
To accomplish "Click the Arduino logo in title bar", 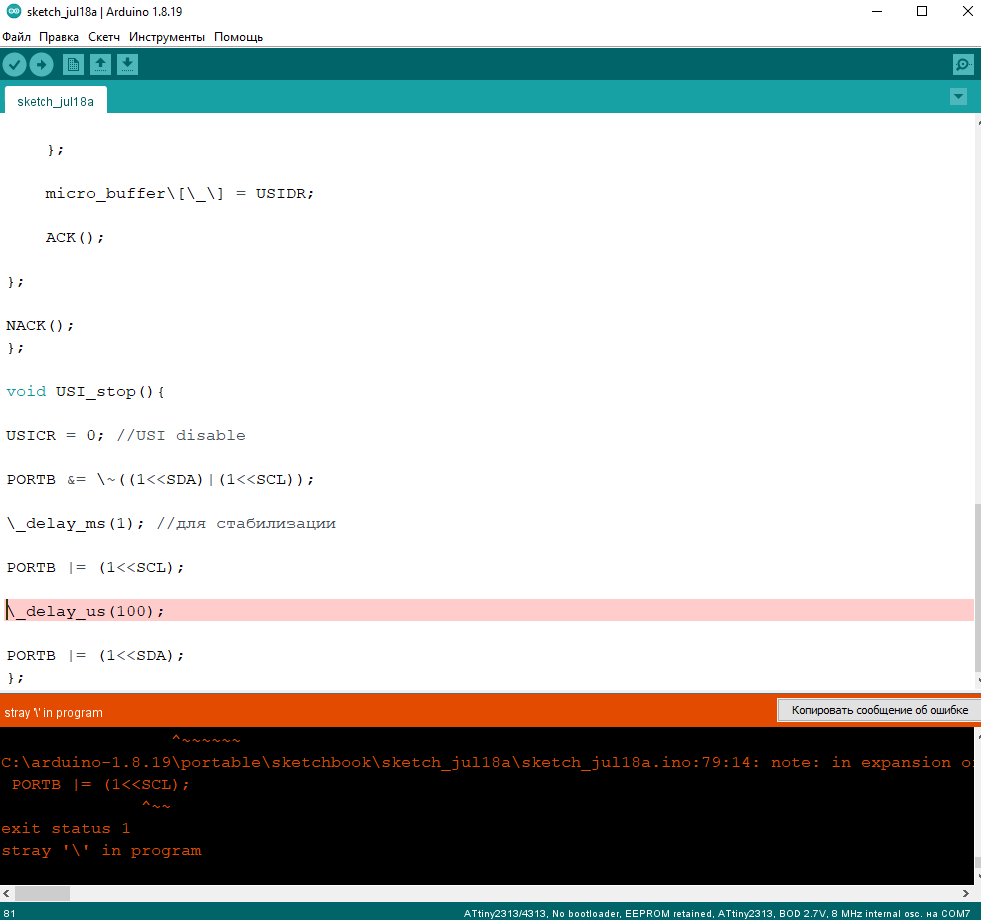I will coord(13,11).
